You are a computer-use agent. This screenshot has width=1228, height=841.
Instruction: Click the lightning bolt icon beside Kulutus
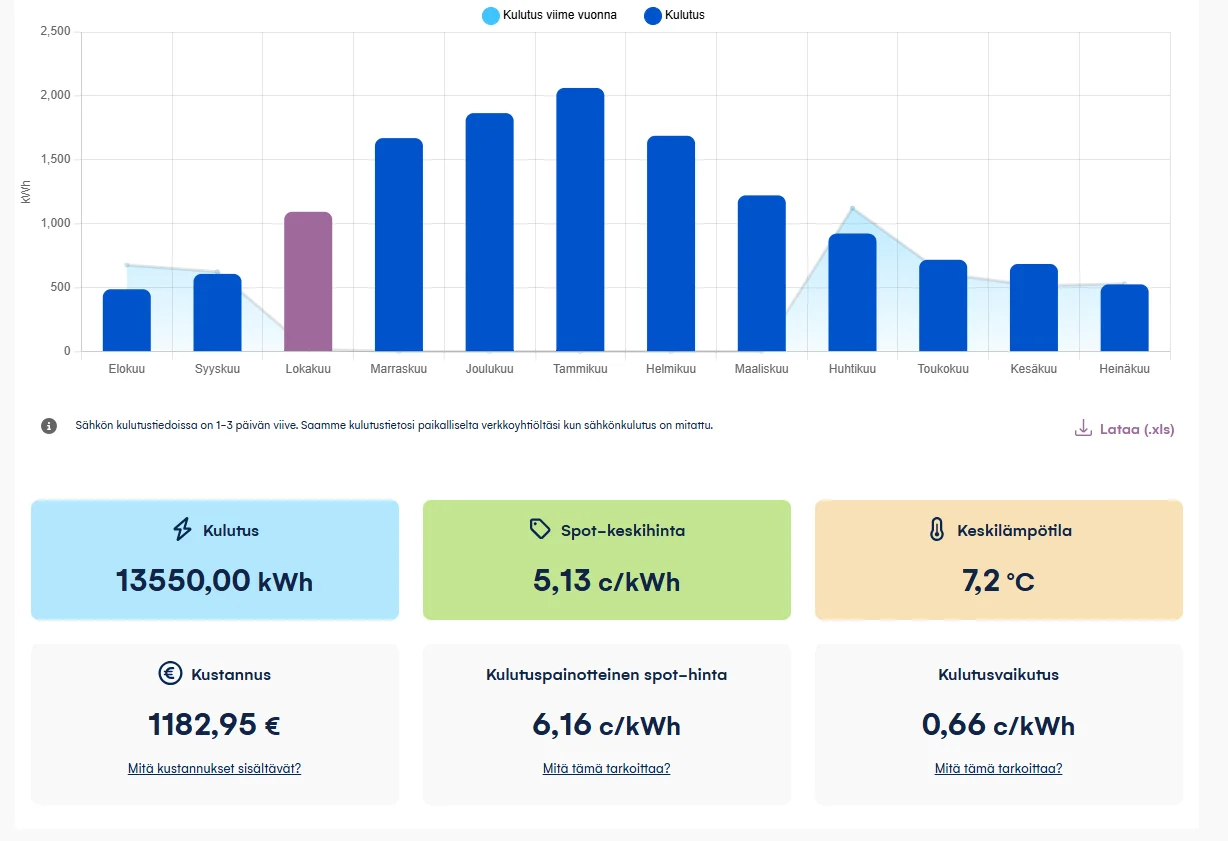click(182, 530)
